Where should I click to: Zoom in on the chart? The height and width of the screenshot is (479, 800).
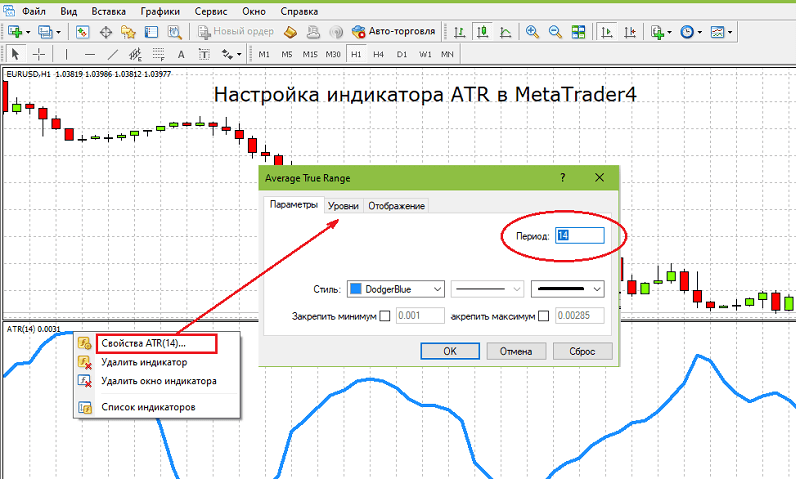[x=532, y=32]
